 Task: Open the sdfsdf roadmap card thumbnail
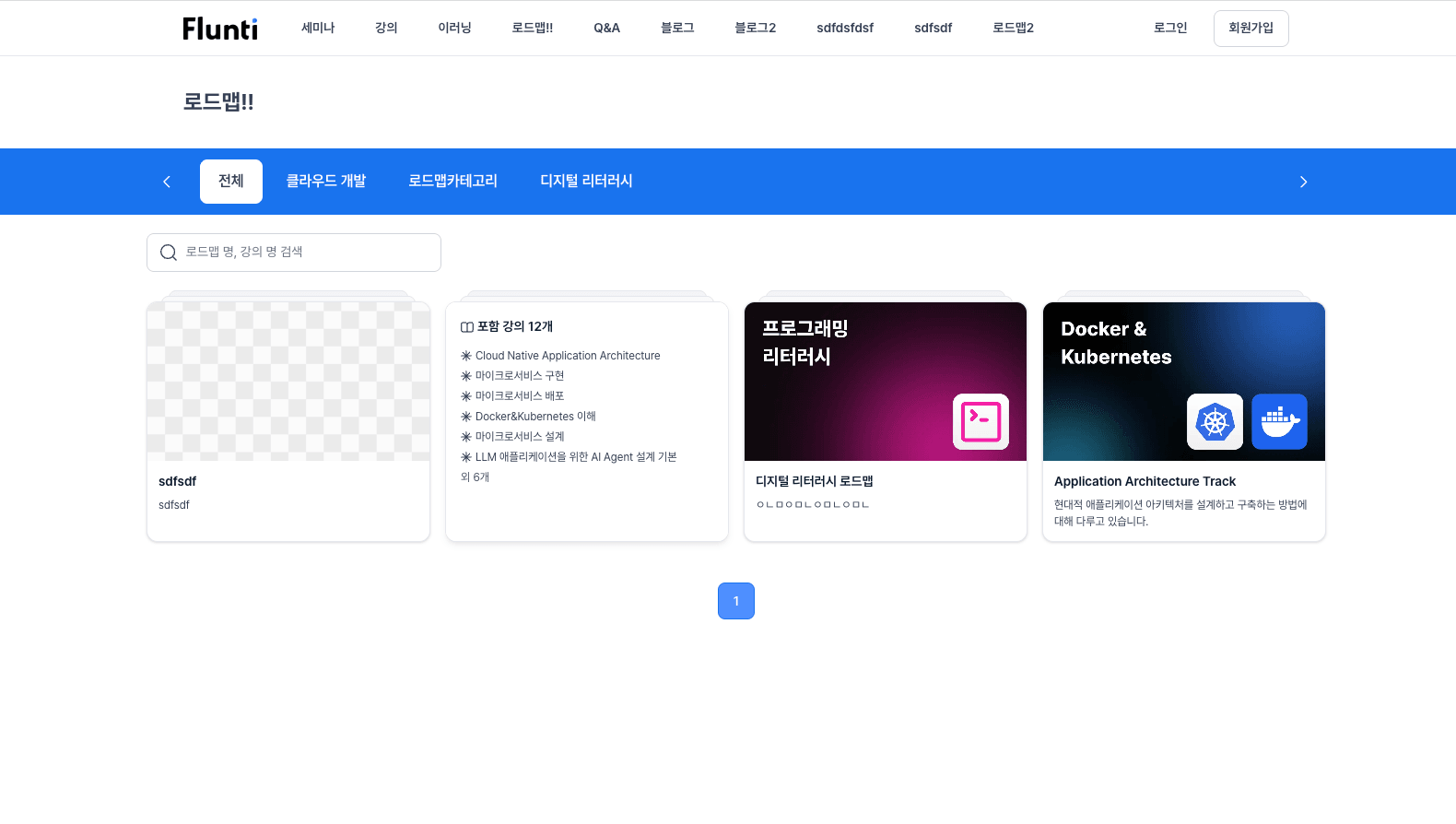point(288,382)
